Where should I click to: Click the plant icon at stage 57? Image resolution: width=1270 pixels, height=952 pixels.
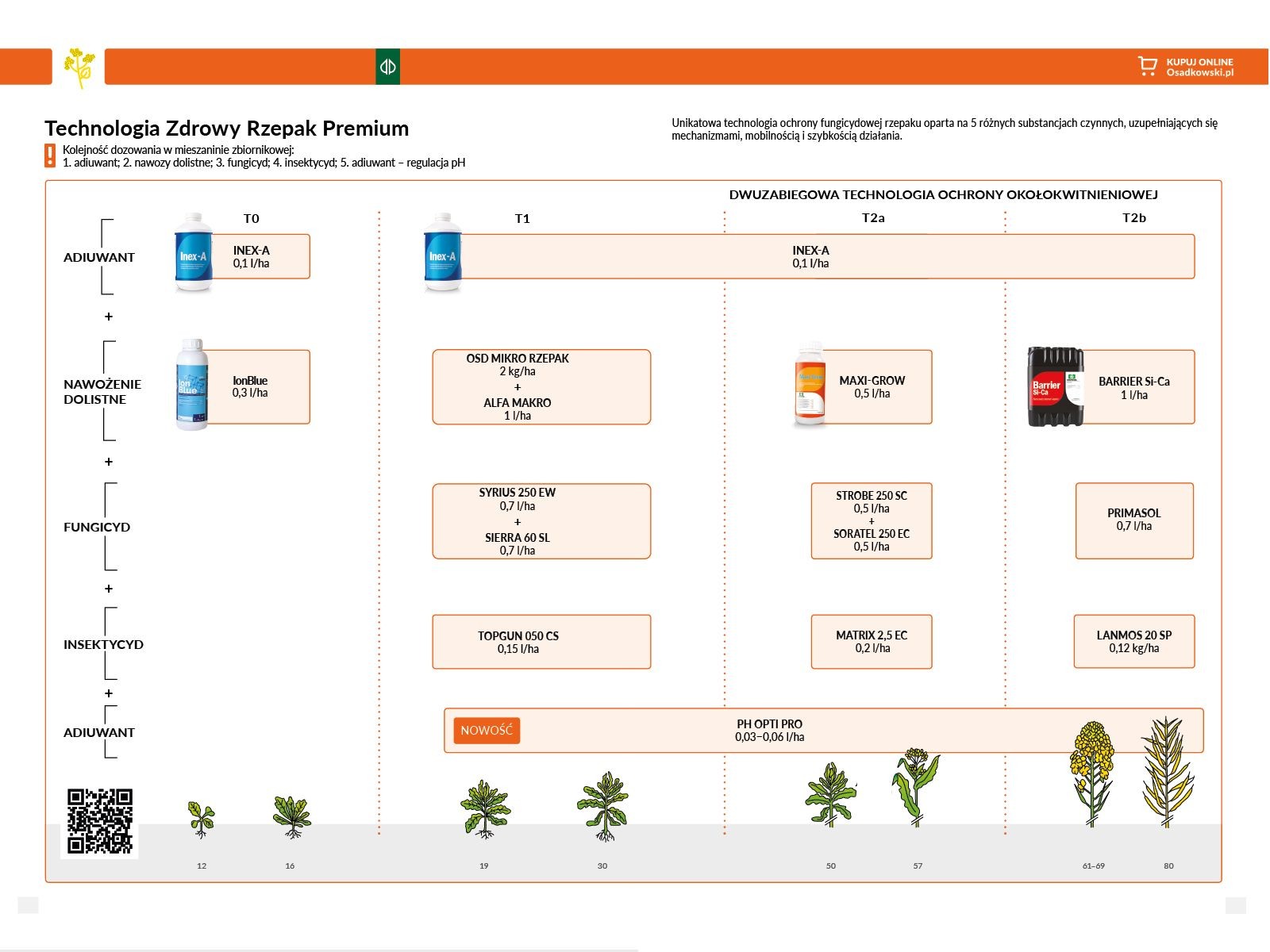[916, 787]
